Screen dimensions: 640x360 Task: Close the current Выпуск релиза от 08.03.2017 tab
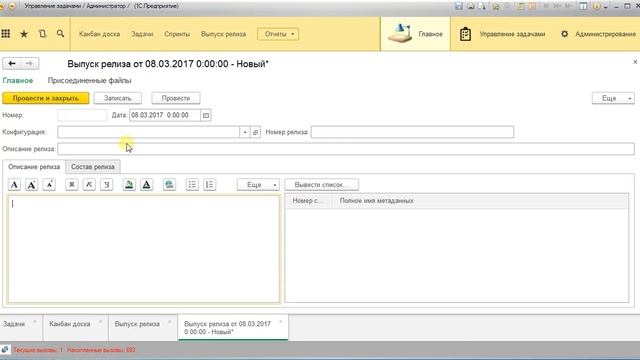click(x=281, y=322)
